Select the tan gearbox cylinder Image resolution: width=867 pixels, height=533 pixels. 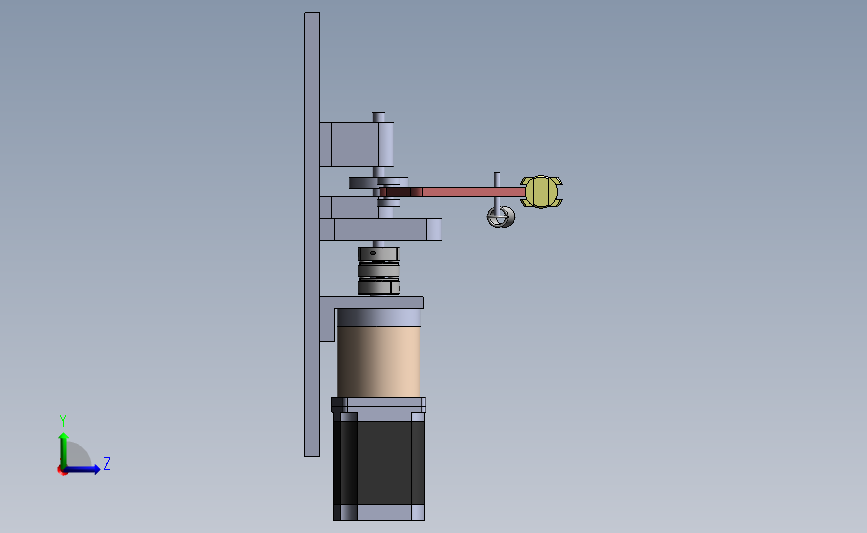click(x=379, y=360)
